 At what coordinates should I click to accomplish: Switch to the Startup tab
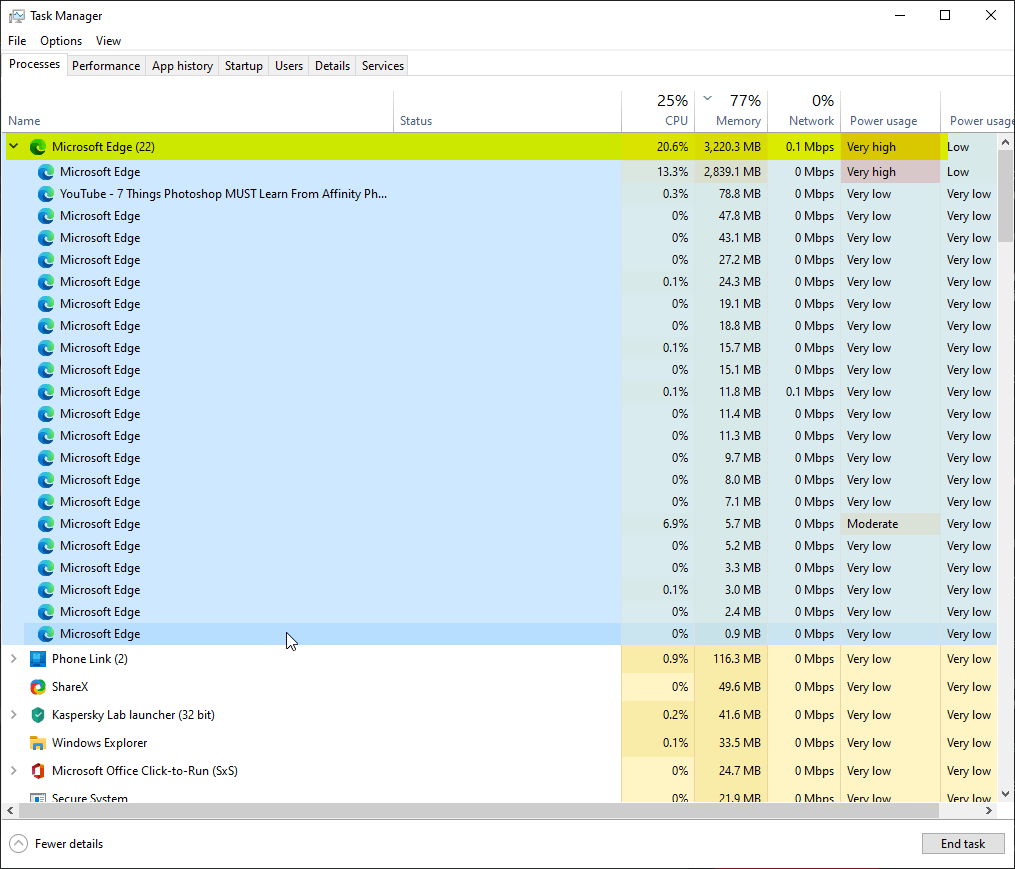(243, 66)
